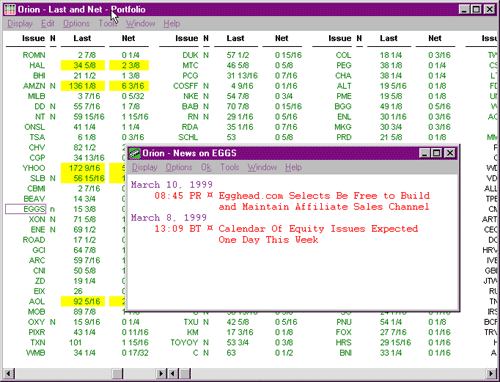Click the March 10, 1999 date line
500x382 pixels.
tap(172, 185)
